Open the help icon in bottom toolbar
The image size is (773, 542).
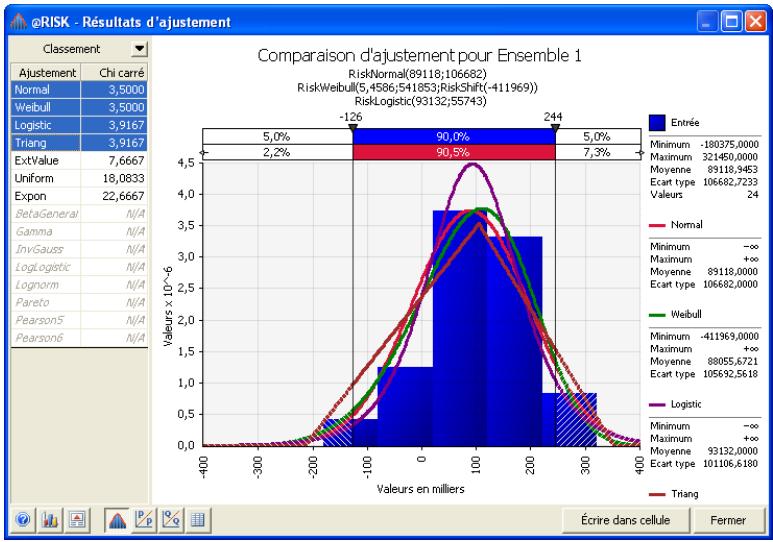(x=21, y=521)
